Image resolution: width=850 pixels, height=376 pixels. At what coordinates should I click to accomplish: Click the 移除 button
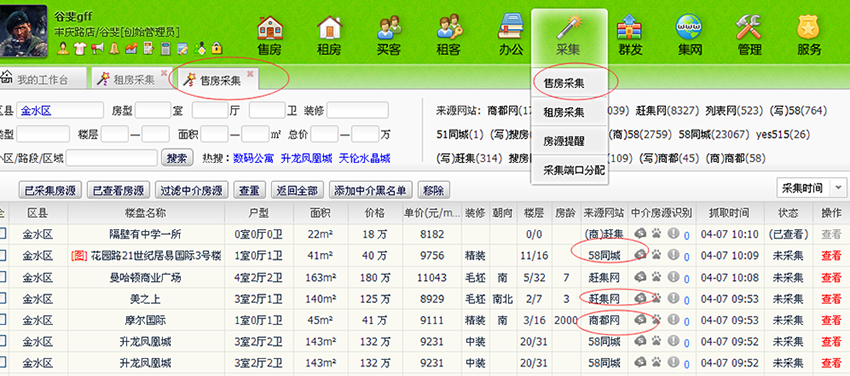(x=434, y=190)
